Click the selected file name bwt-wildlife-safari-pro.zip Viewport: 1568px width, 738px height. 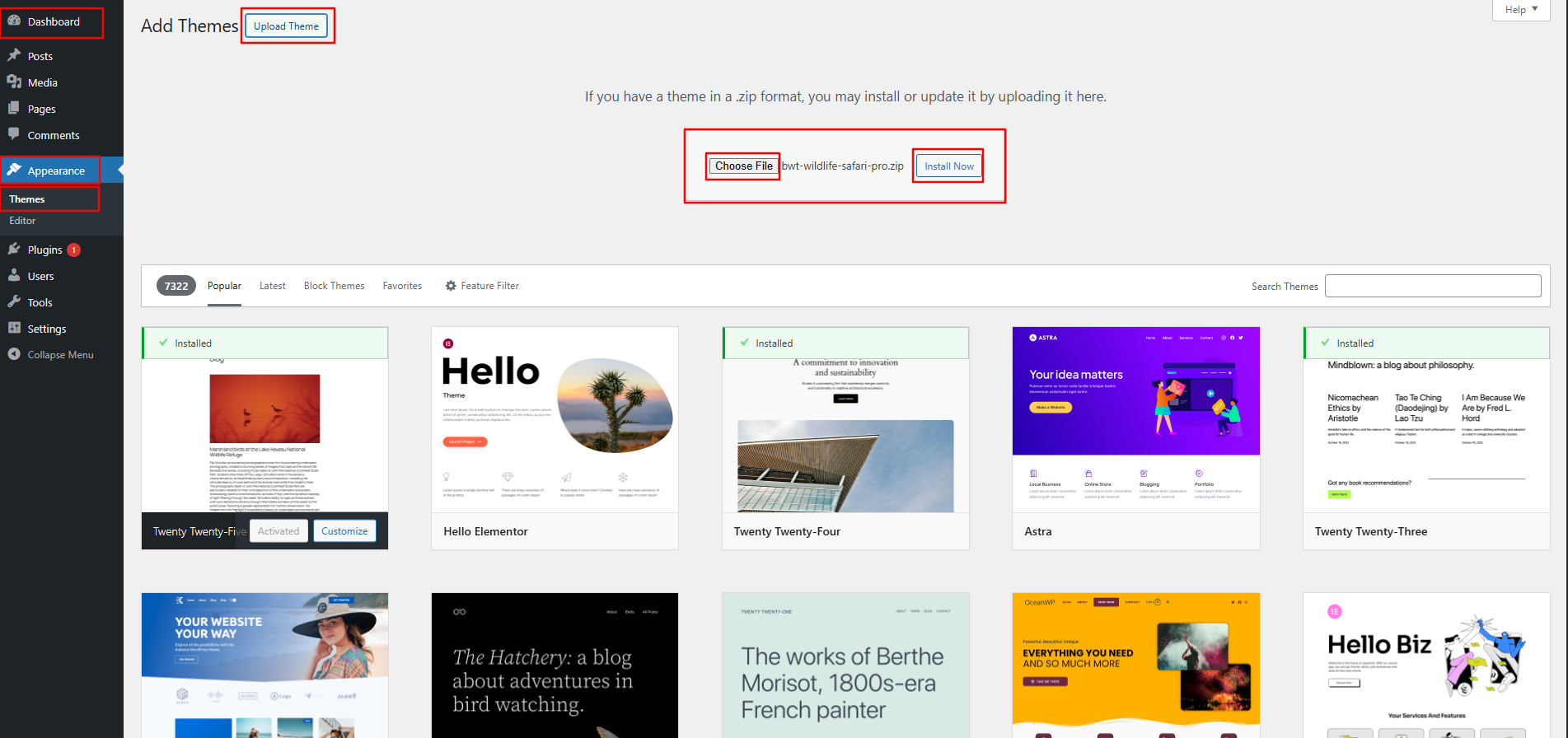pos(842,166)
